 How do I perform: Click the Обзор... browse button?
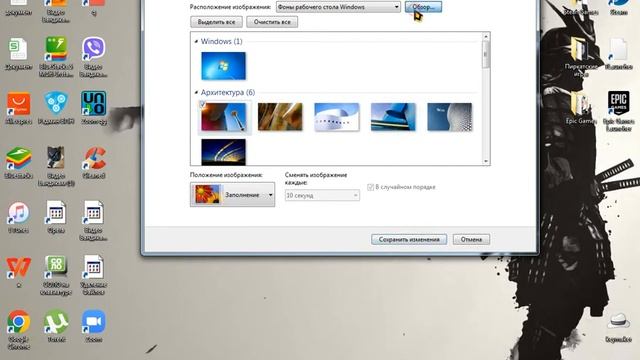[423, 7]
